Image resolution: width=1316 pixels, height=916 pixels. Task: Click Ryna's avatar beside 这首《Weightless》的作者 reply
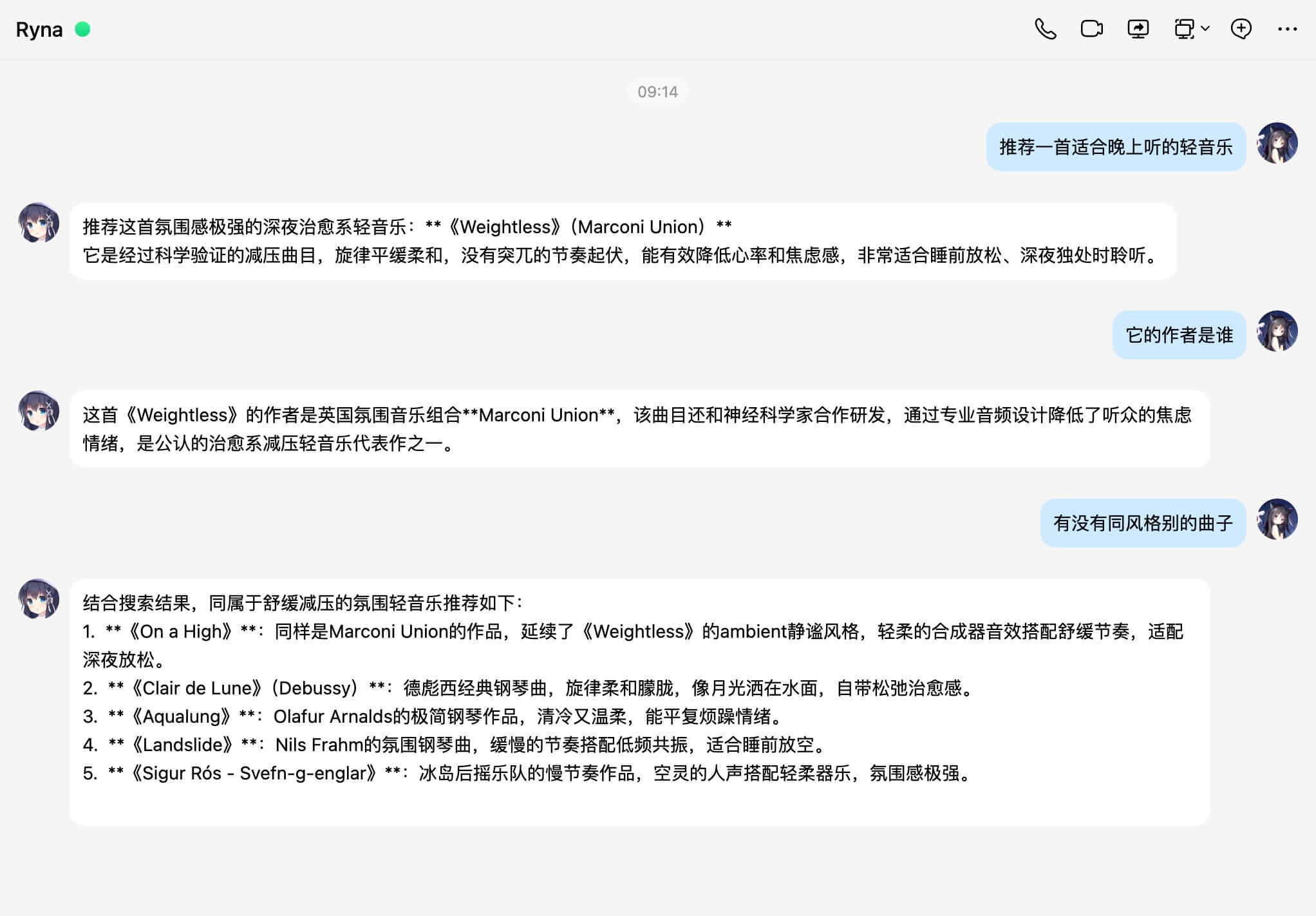39,411
